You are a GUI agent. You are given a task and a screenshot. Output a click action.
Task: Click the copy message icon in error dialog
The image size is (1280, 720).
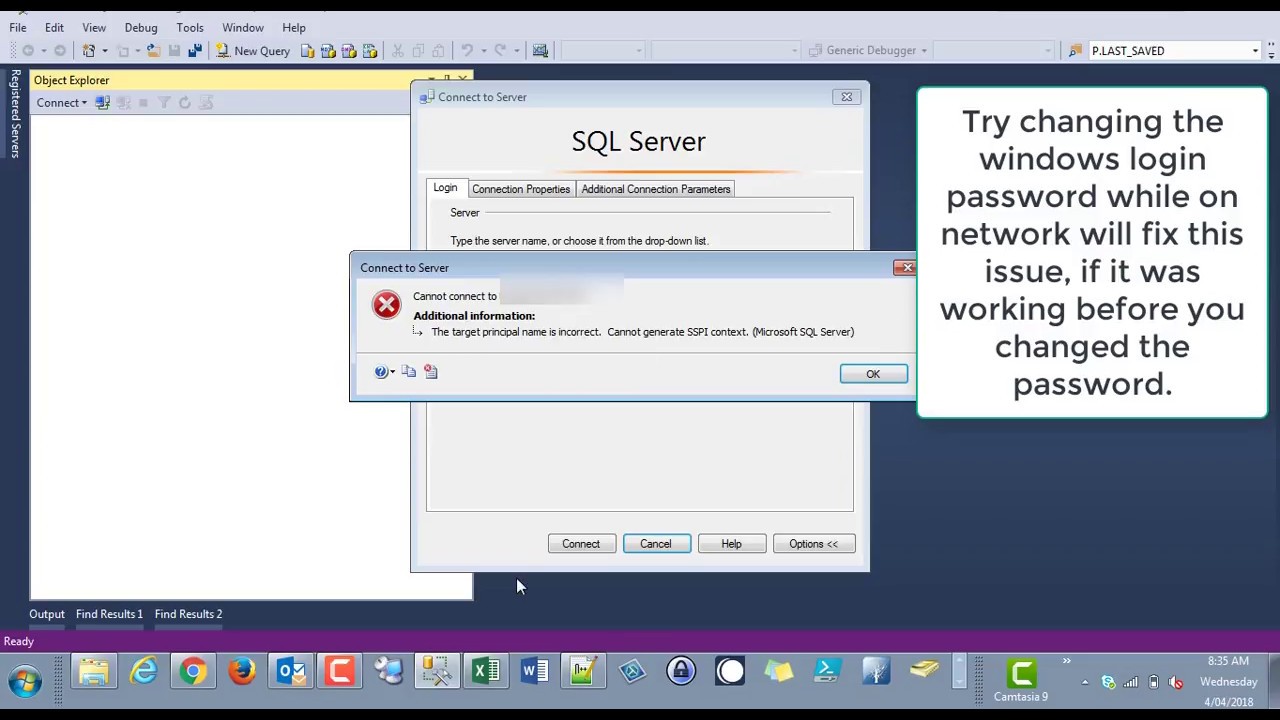[x=409, y=372]
